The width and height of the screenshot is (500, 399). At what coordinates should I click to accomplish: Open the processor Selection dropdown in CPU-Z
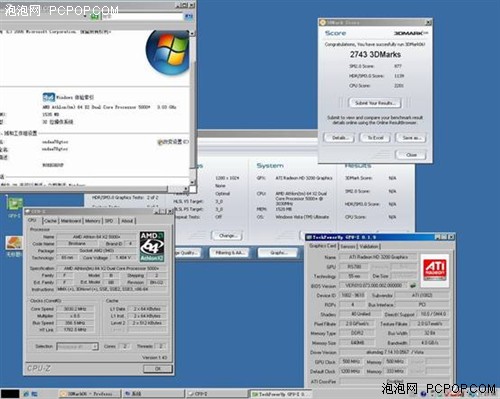(x=77, y=347)
